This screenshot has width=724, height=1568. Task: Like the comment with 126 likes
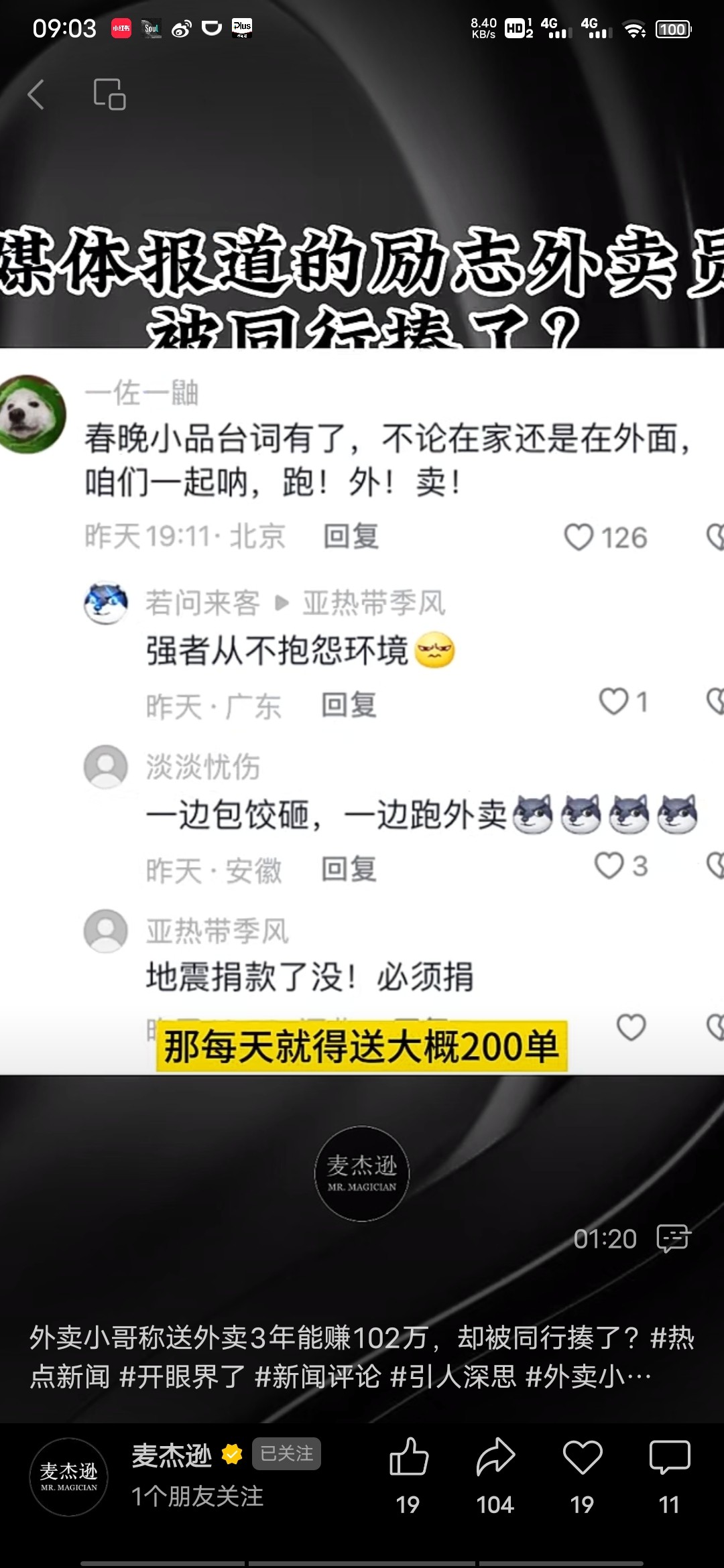[x=579, y=537]
